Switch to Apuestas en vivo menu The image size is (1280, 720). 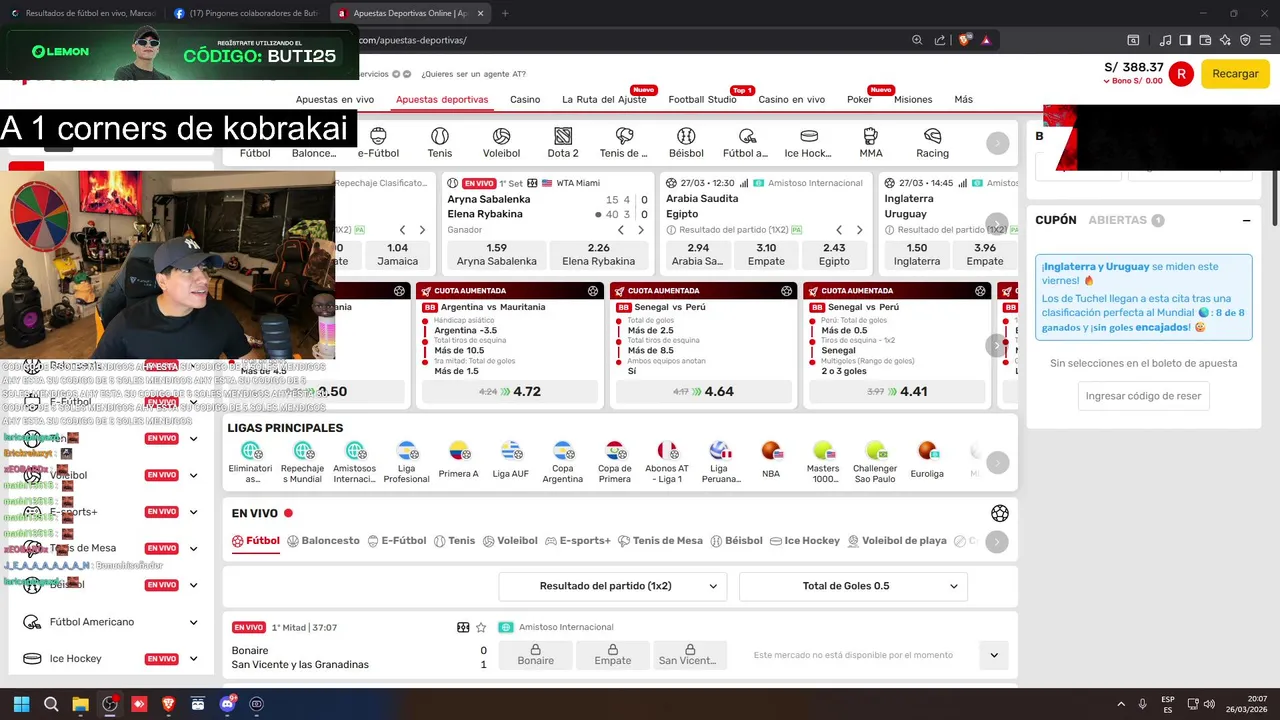click(335, 99)
